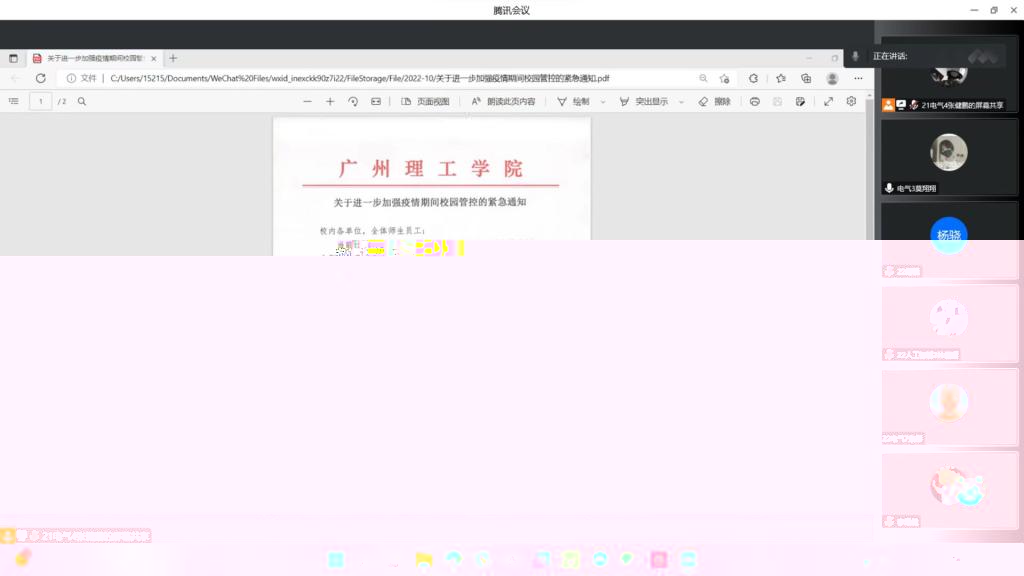Activate the 绘制 draw tool
This screenshot has width=1024, height=576.
573,101
